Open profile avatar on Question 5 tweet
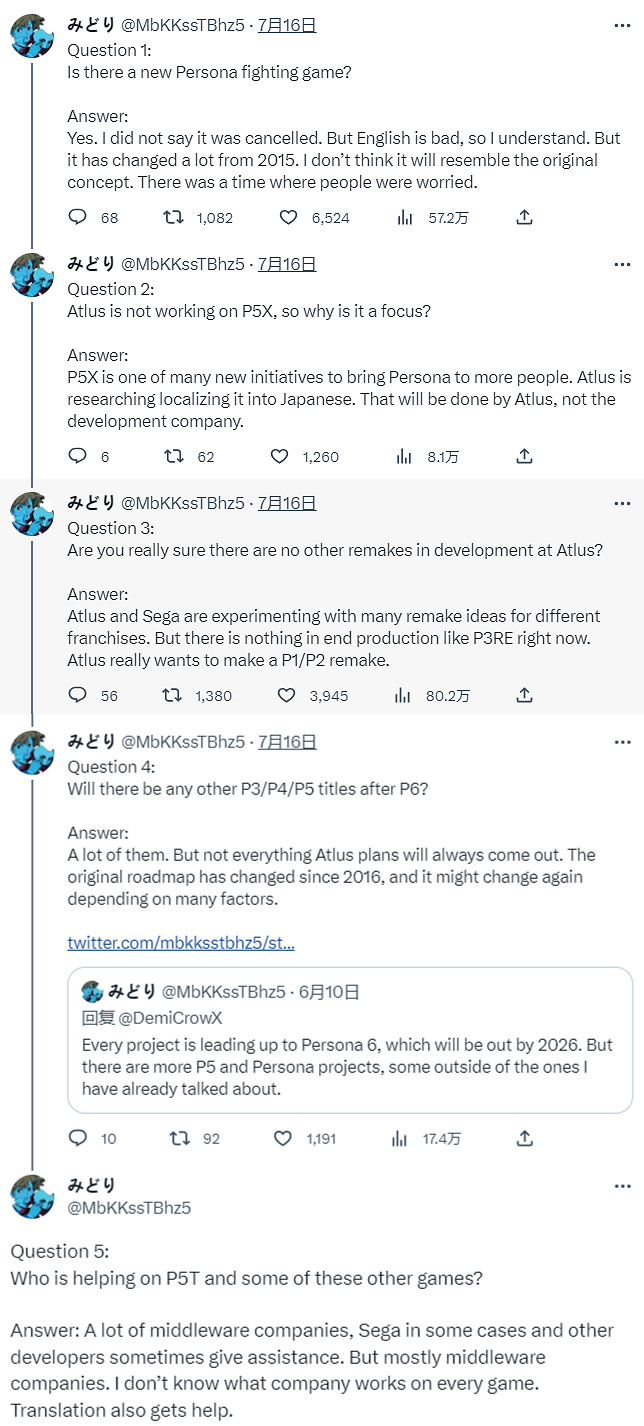The height and width of the screenshot is (1426, 644). point(32,1196)
